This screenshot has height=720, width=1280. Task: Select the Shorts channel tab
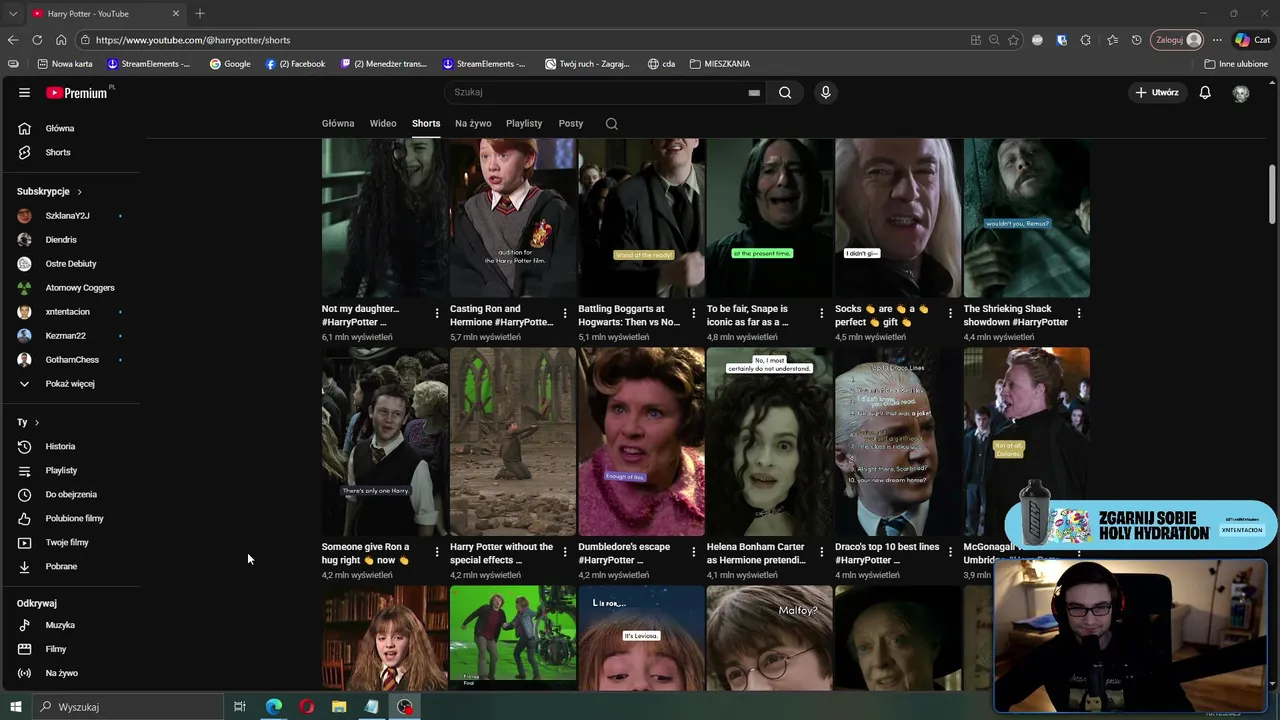pyautogui.click(x=426, y=123)
